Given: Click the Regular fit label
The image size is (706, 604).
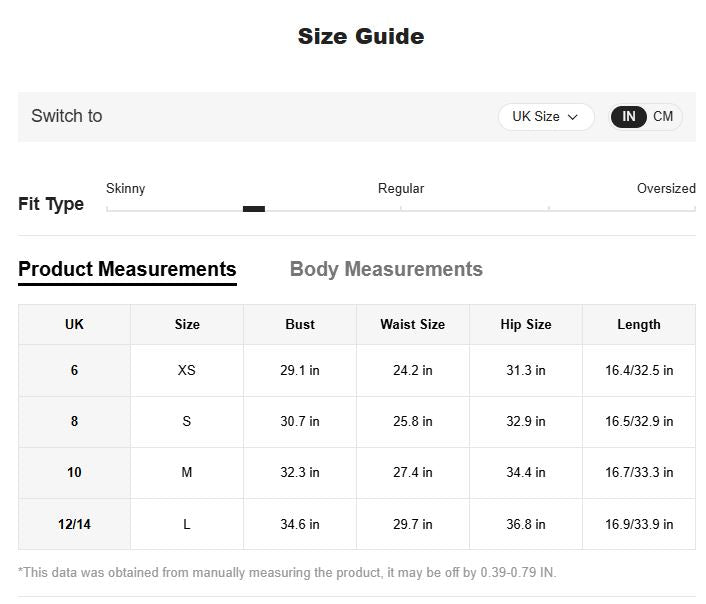Looking at the screenshot, I should point(401,188).
